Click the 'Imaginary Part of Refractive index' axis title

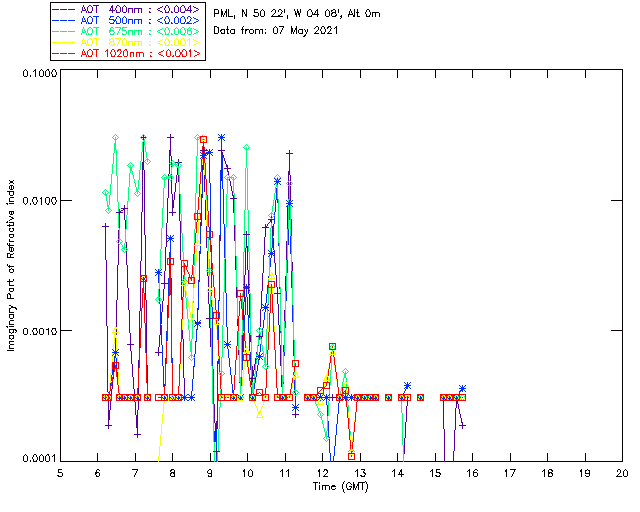11,265
